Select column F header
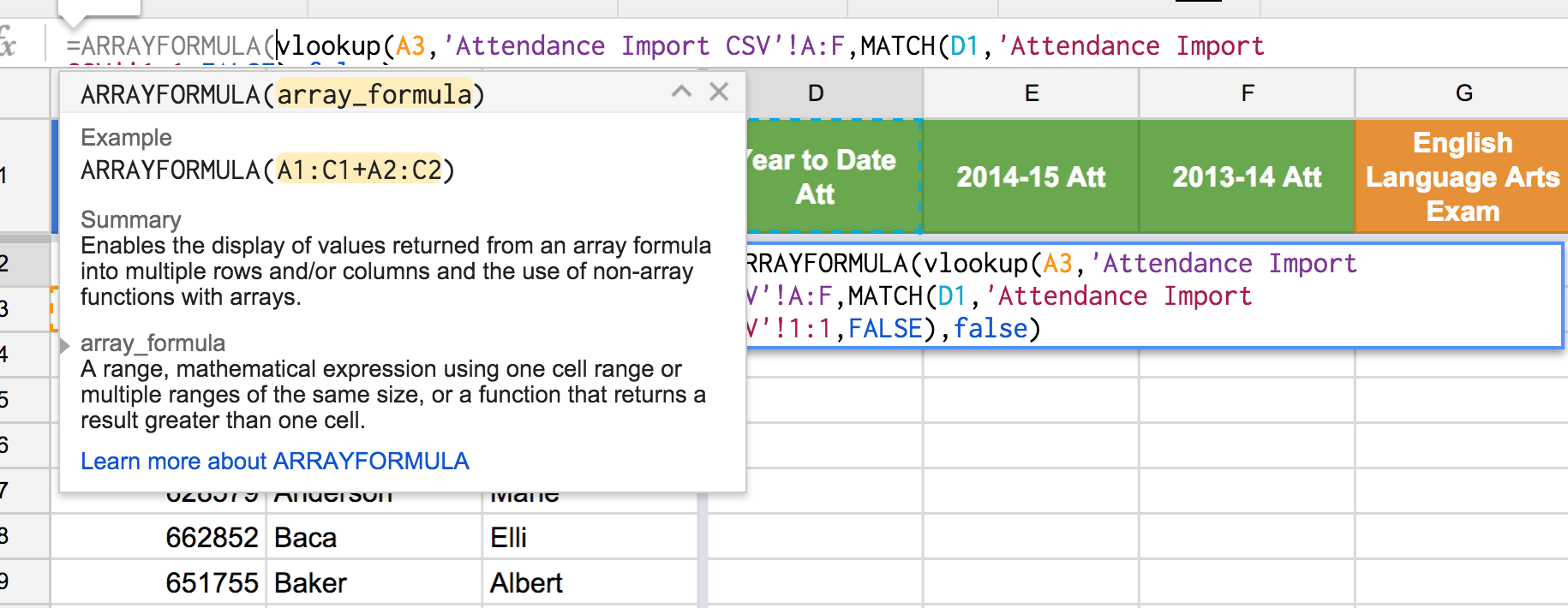 (x=1248, y=93)
